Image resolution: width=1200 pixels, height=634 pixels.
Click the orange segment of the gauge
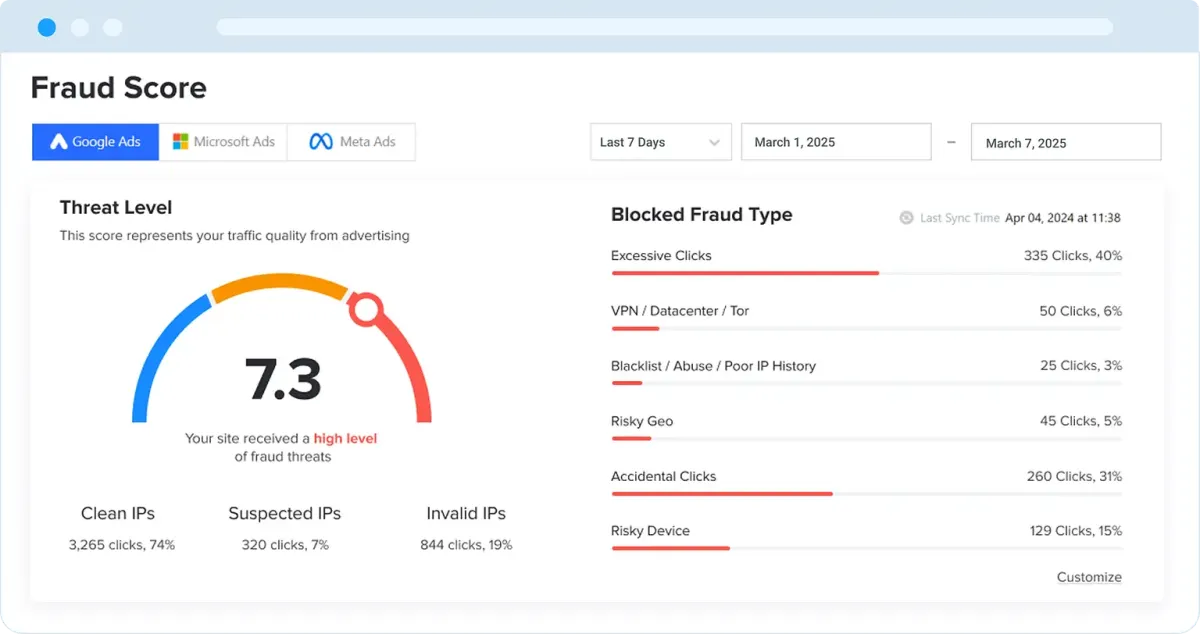click(279, 282)
